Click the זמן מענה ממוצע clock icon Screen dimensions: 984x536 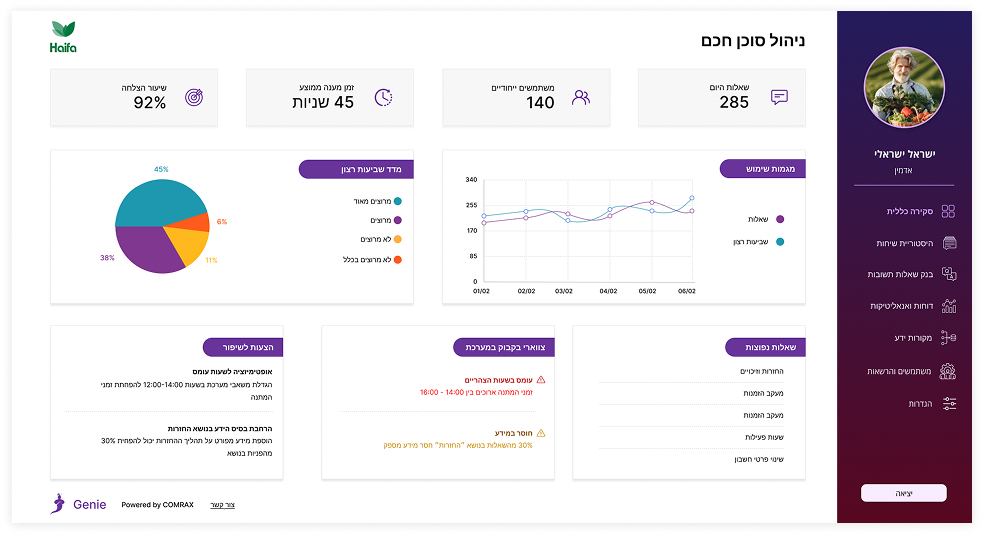point(384,97)
